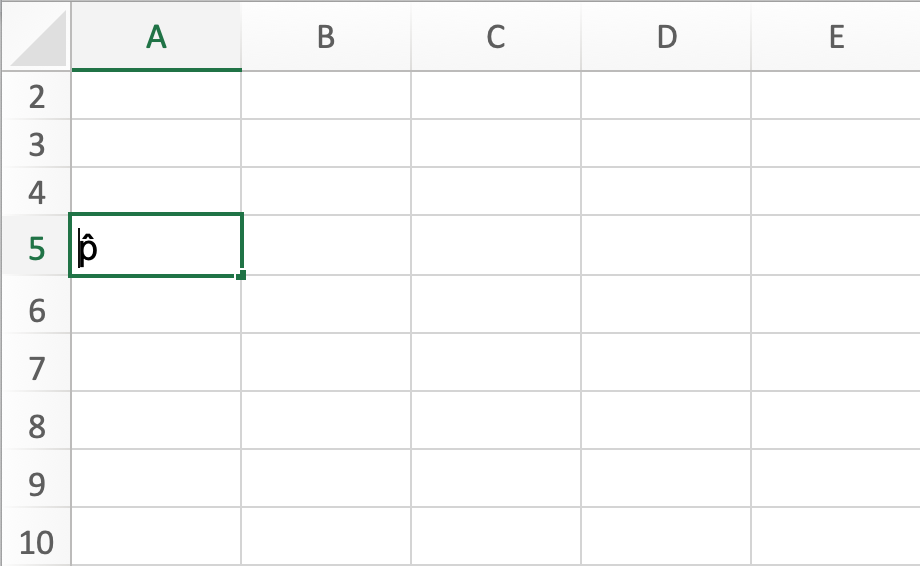Click inside editing cell A5 with p̂
Screen dimensions: 920x566
(x=156, y=245)
